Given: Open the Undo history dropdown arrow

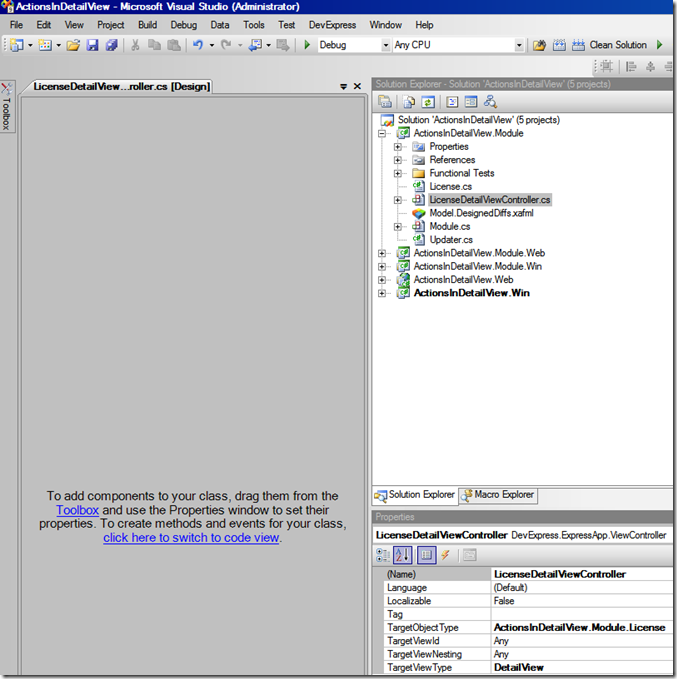Looking at the screenshot, I should (212, 45).
